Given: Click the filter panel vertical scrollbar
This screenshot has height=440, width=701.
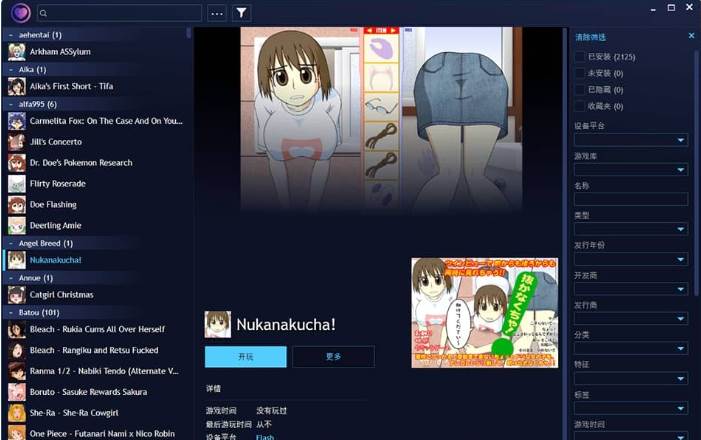Looking at the screenshot, I should 697,172.
